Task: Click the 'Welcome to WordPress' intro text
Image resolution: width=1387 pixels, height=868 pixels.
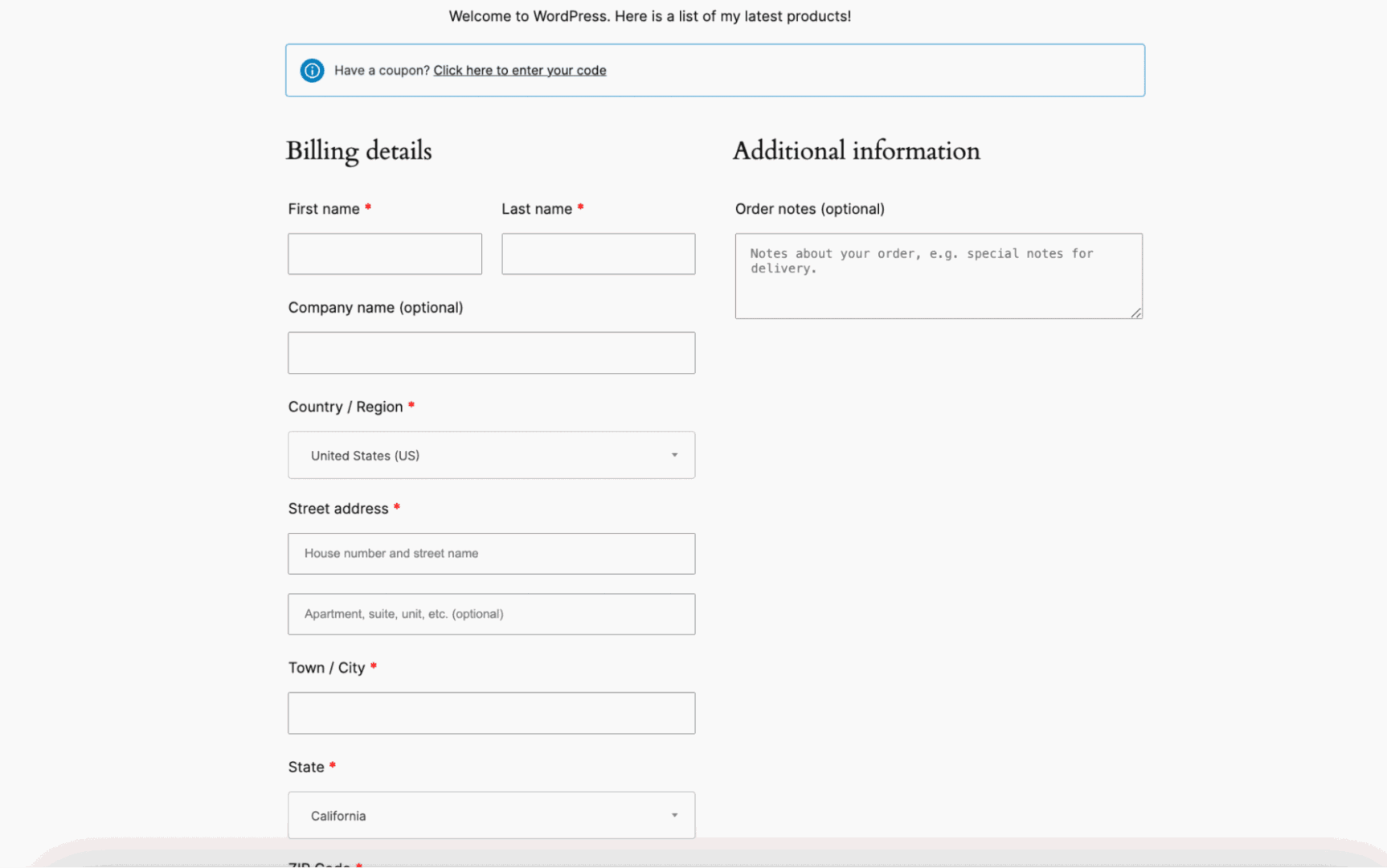Action: coord(650,16)
